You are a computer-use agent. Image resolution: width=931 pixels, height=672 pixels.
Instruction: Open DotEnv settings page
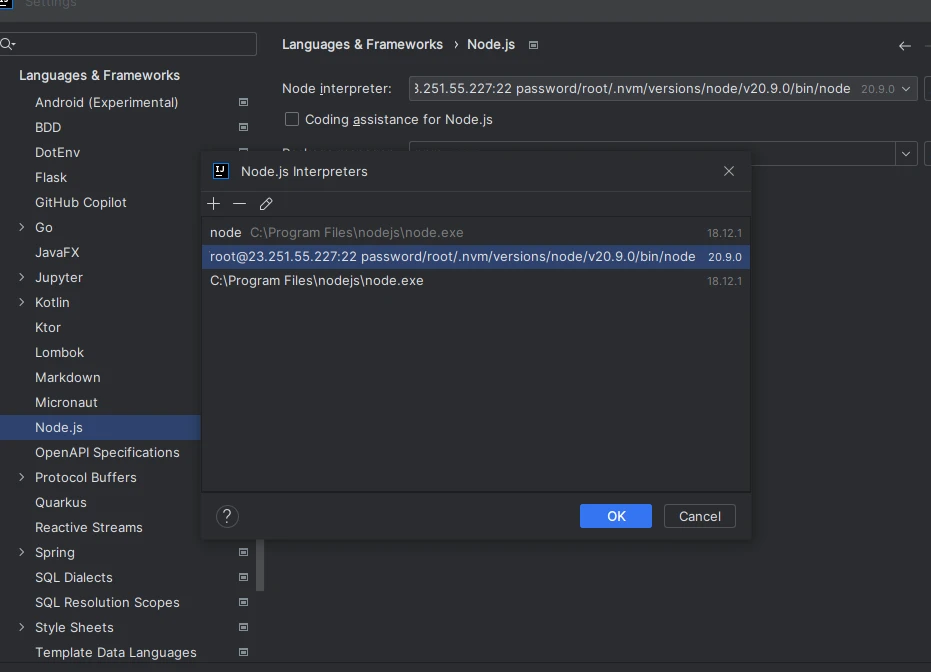coord(57,153)
